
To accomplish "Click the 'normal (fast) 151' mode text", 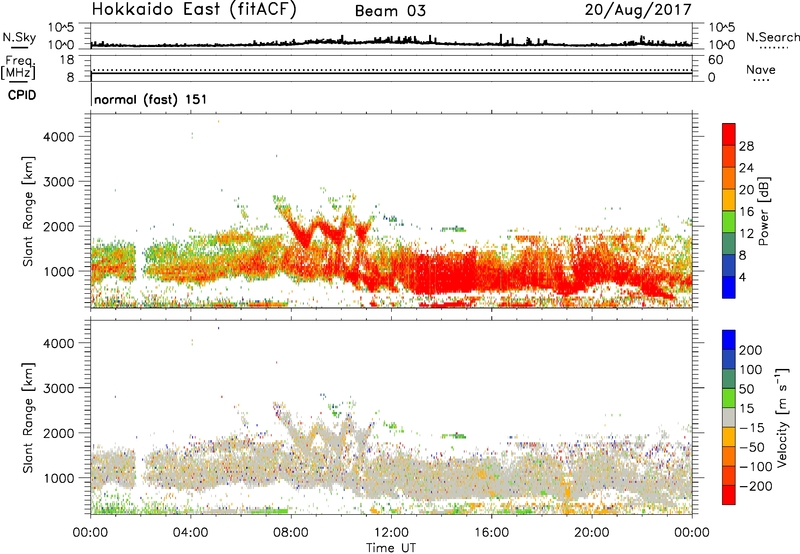I will (151, 99).
